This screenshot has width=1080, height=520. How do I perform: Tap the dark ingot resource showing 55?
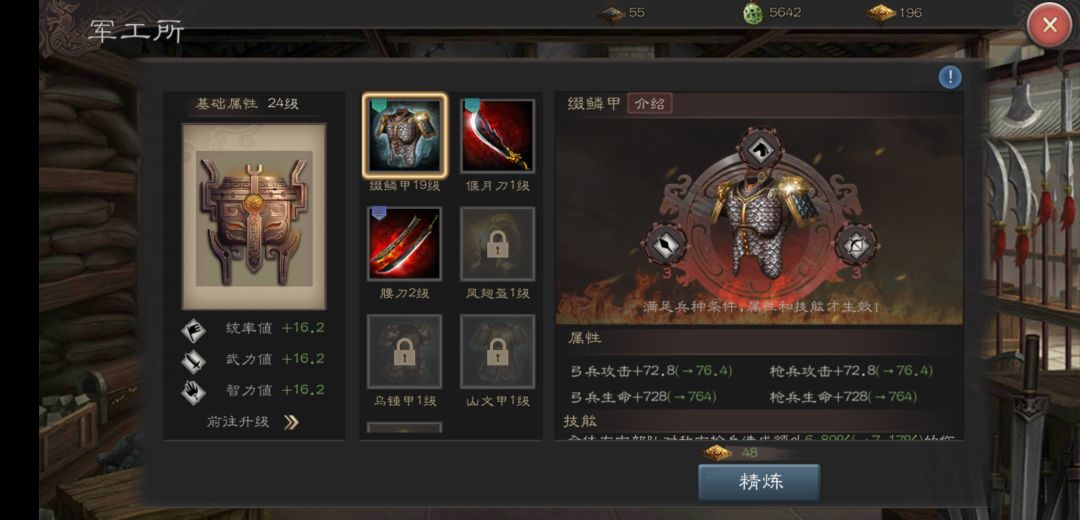[x=622, y=12]
